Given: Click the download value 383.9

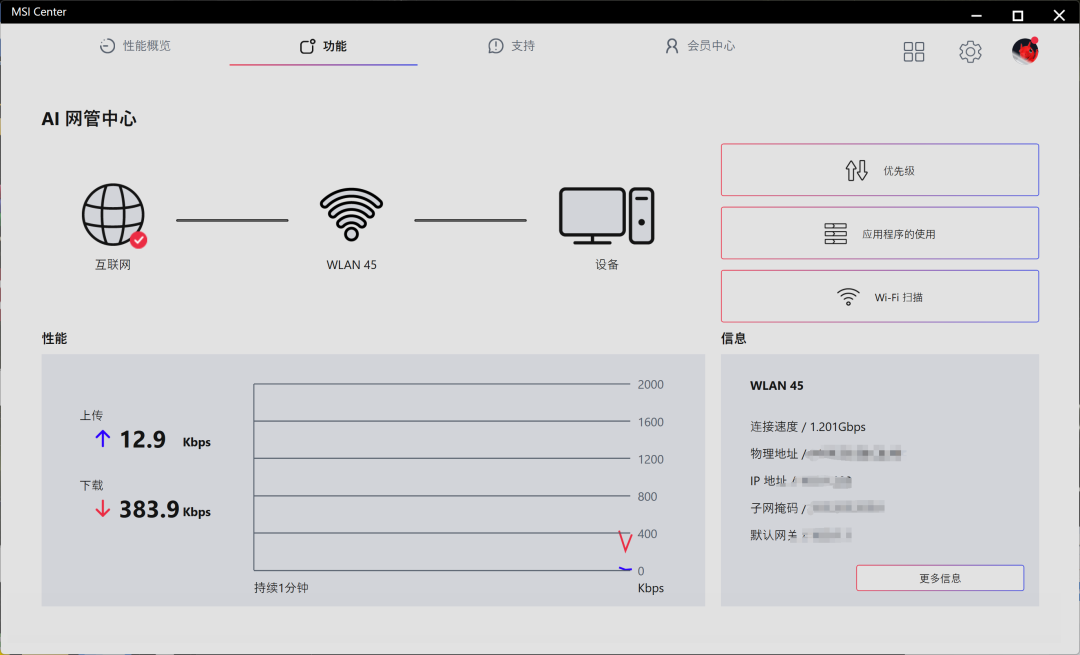Looking at the screenshot, I should [x=149, y=510].
